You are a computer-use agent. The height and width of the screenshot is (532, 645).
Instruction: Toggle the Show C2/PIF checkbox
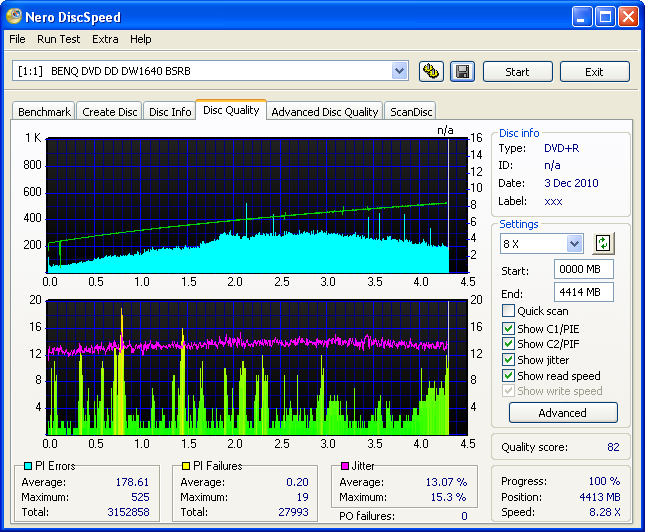(x=508, y=344)
